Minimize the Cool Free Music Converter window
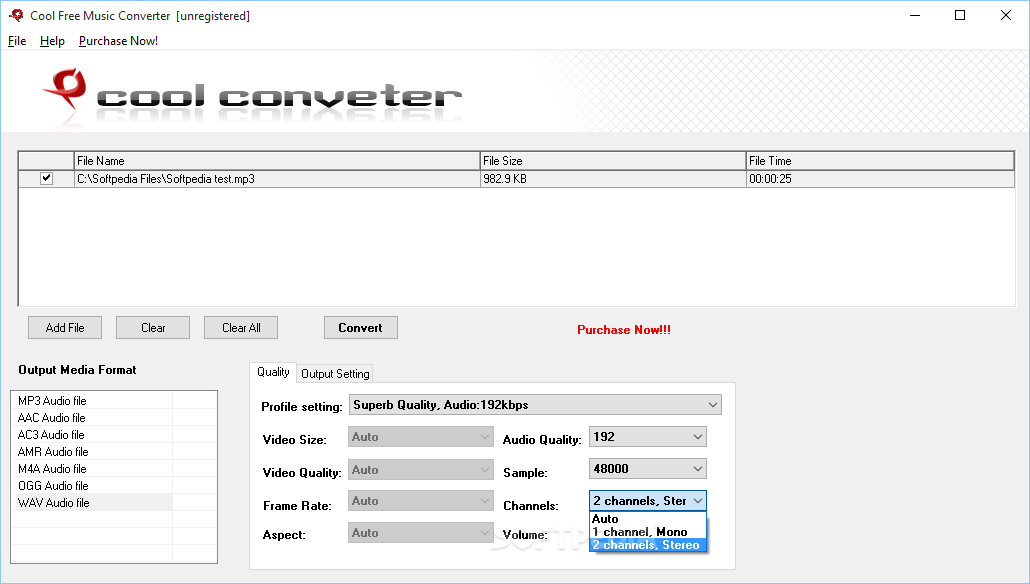 coord(915,15)
